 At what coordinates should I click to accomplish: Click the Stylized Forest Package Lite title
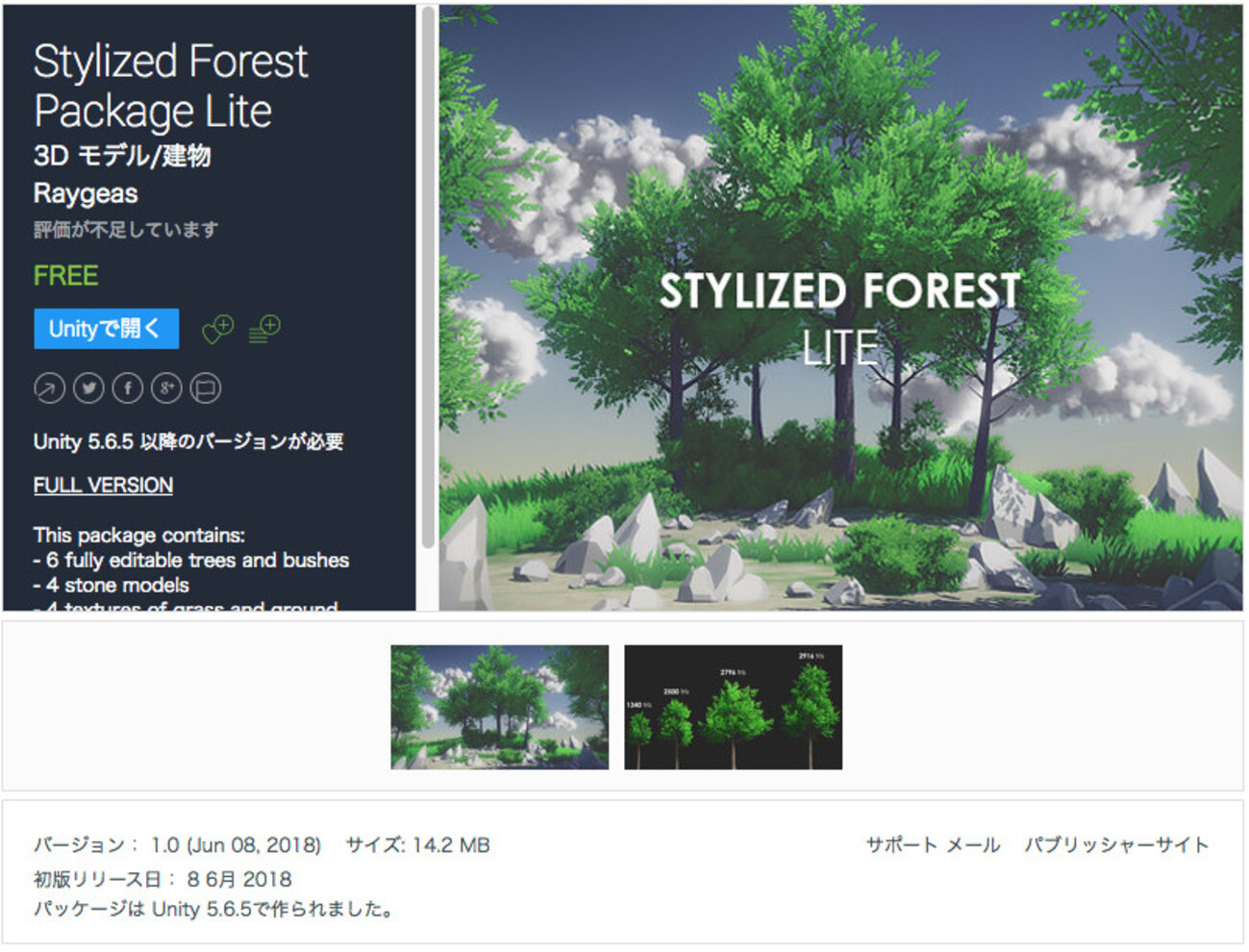click(x=171, y=86)
